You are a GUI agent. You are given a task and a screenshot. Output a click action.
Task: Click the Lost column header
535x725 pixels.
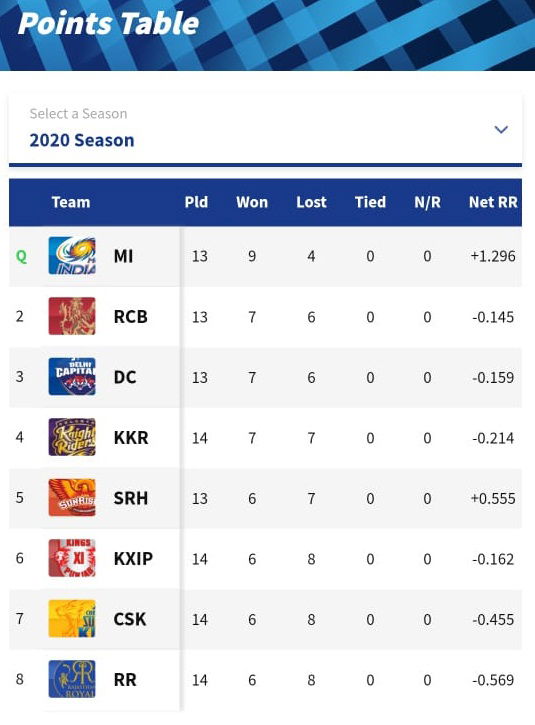pyautogui.click(x=311, y=202)
